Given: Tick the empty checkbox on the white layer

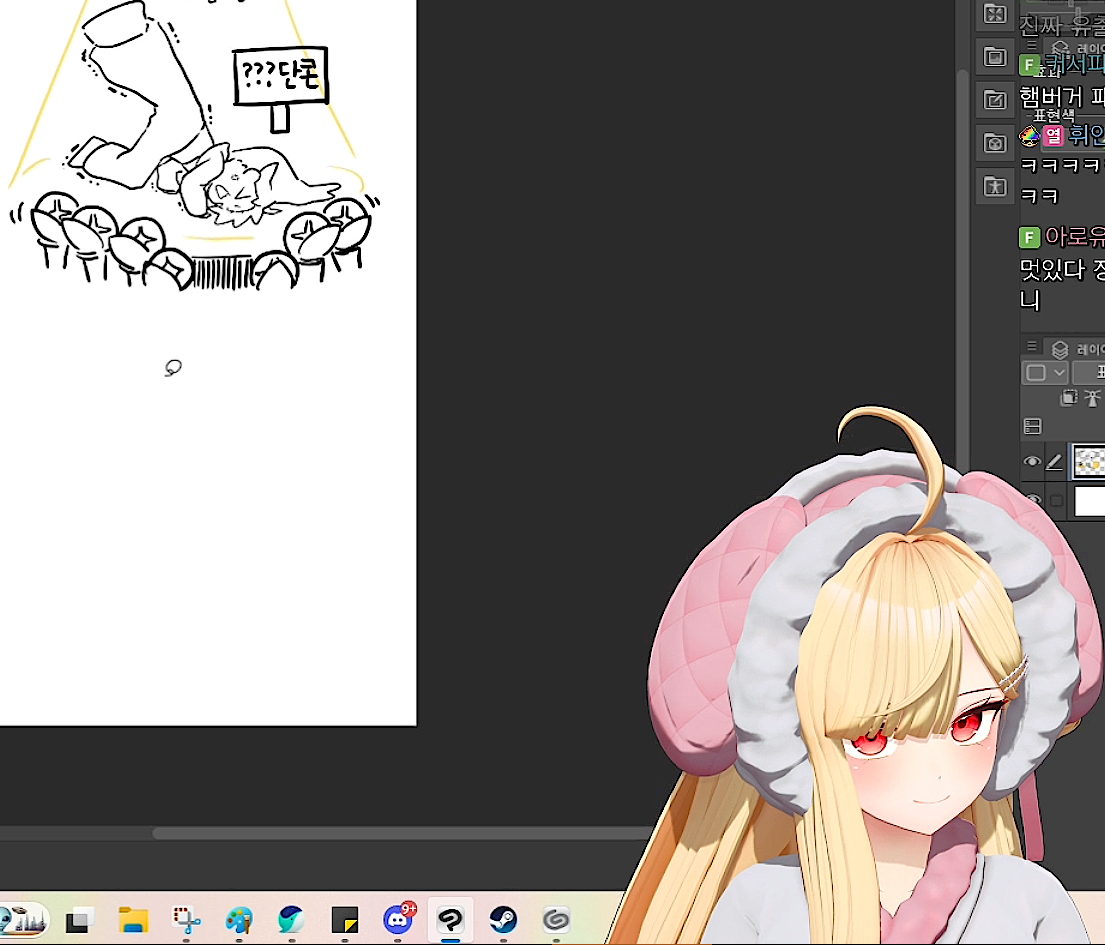Looking at the screenshot, I should pos(1055,500).
